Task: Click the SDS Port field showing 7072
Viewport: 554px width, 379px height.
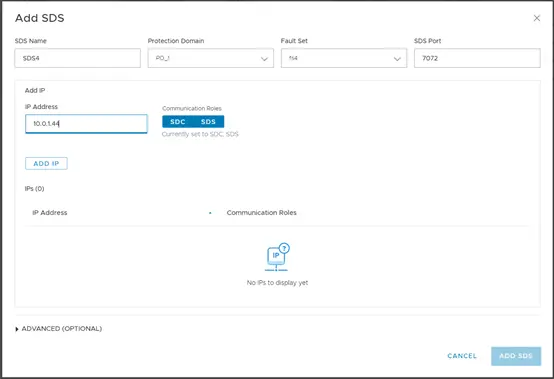Action: coord(477,58)
